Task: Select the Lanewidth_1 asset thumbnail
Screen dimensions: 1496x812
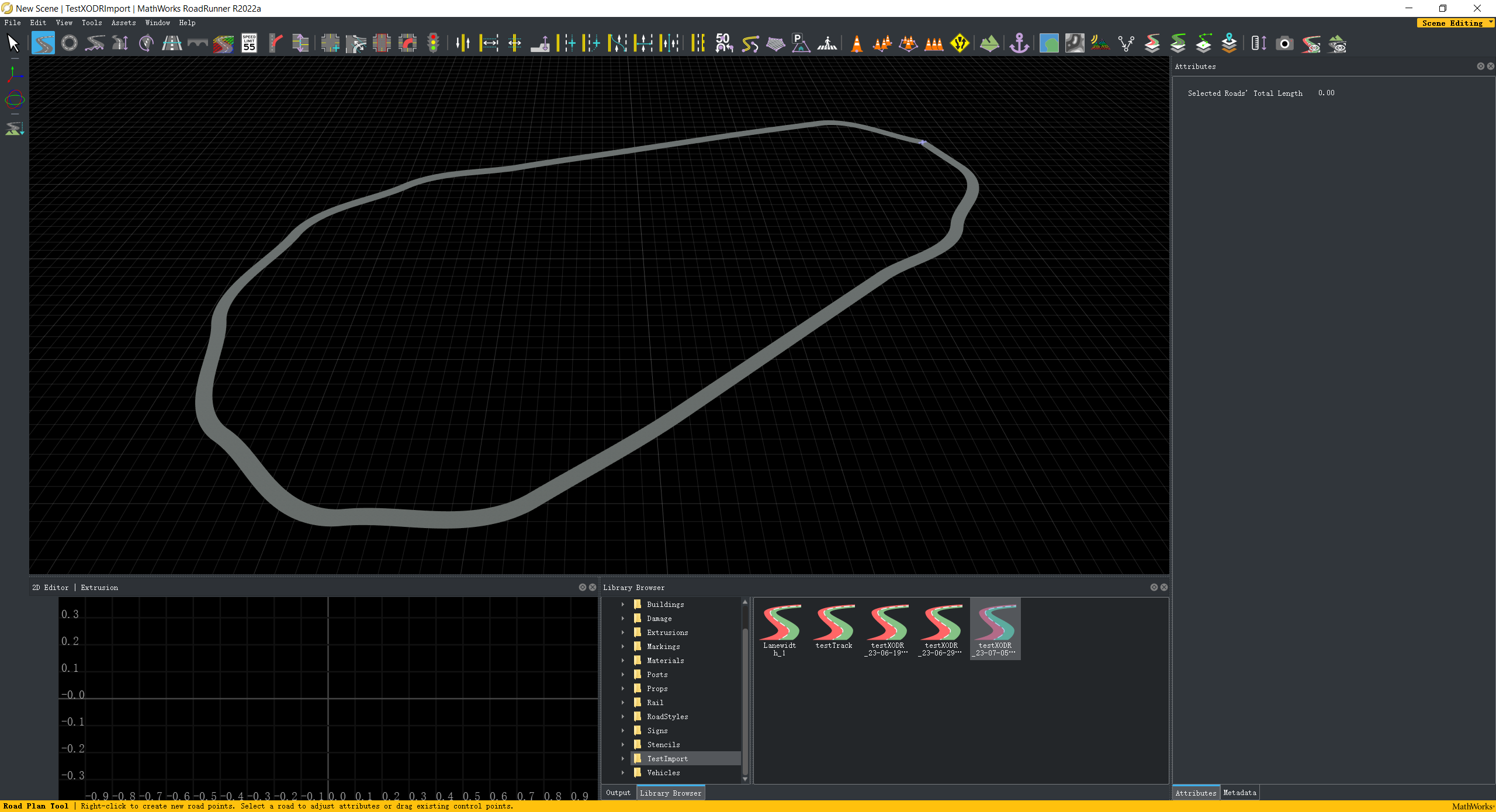Action: coord(780,630)
